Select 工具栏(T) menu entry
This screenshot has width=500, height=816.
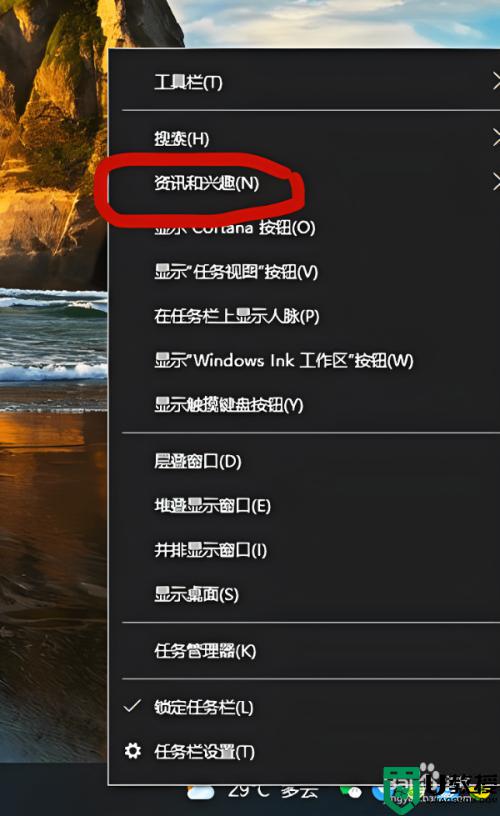304,82
